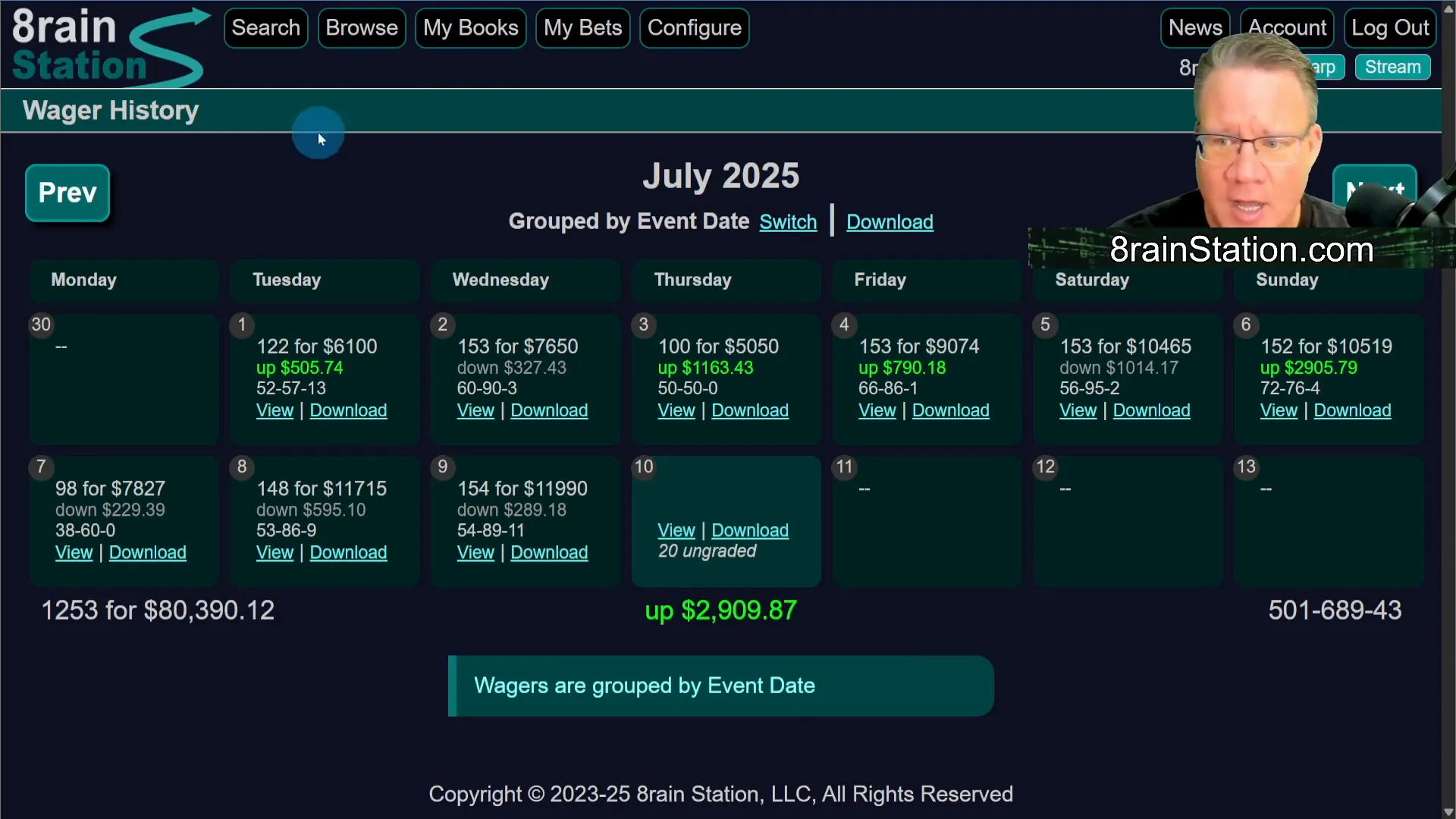Download wagers for July 4
The image size is (1456, 819).
[x=950, y=410]
